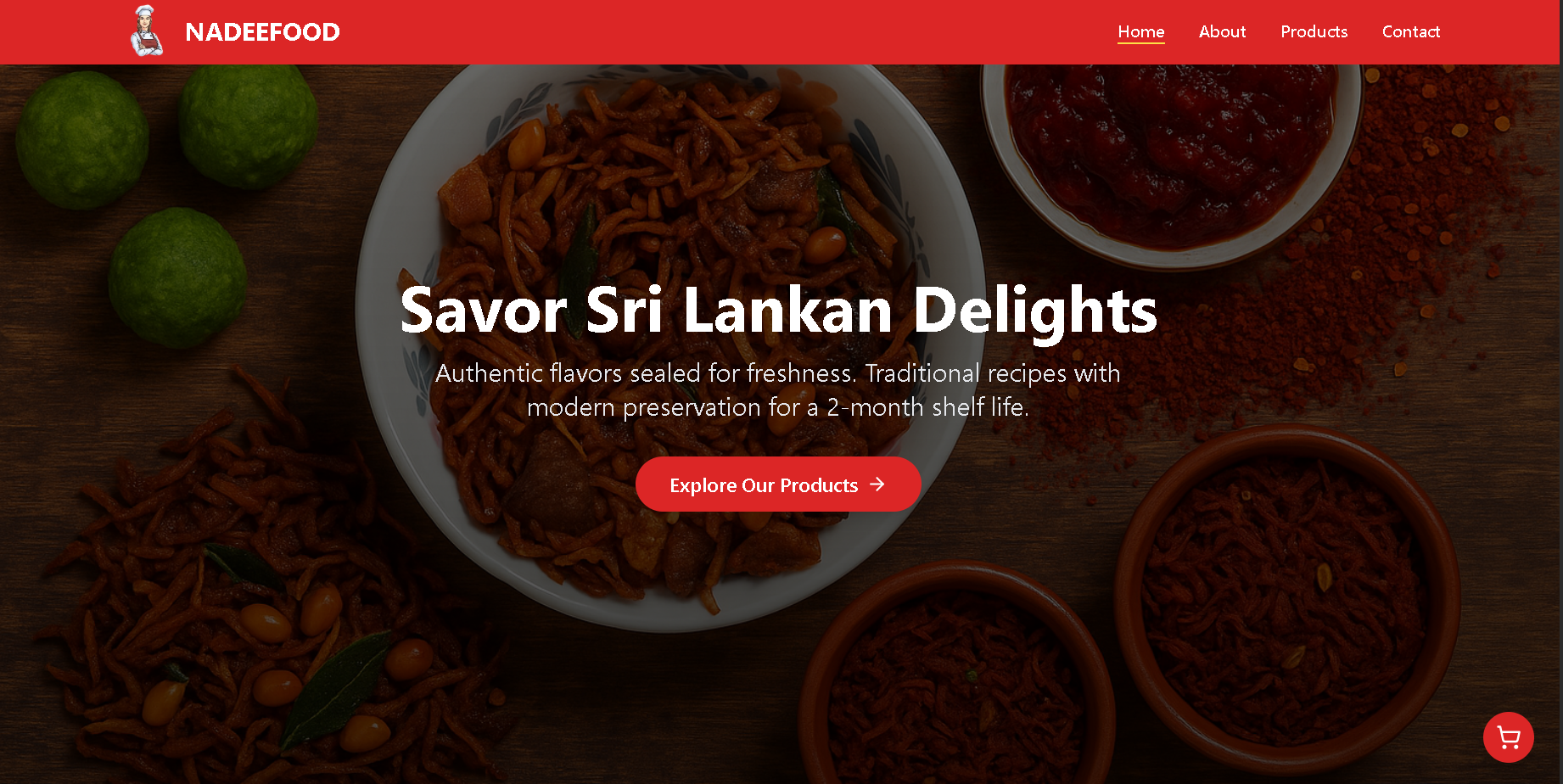Click the Savor Sri Lankan Delights heading

[778, 311]
